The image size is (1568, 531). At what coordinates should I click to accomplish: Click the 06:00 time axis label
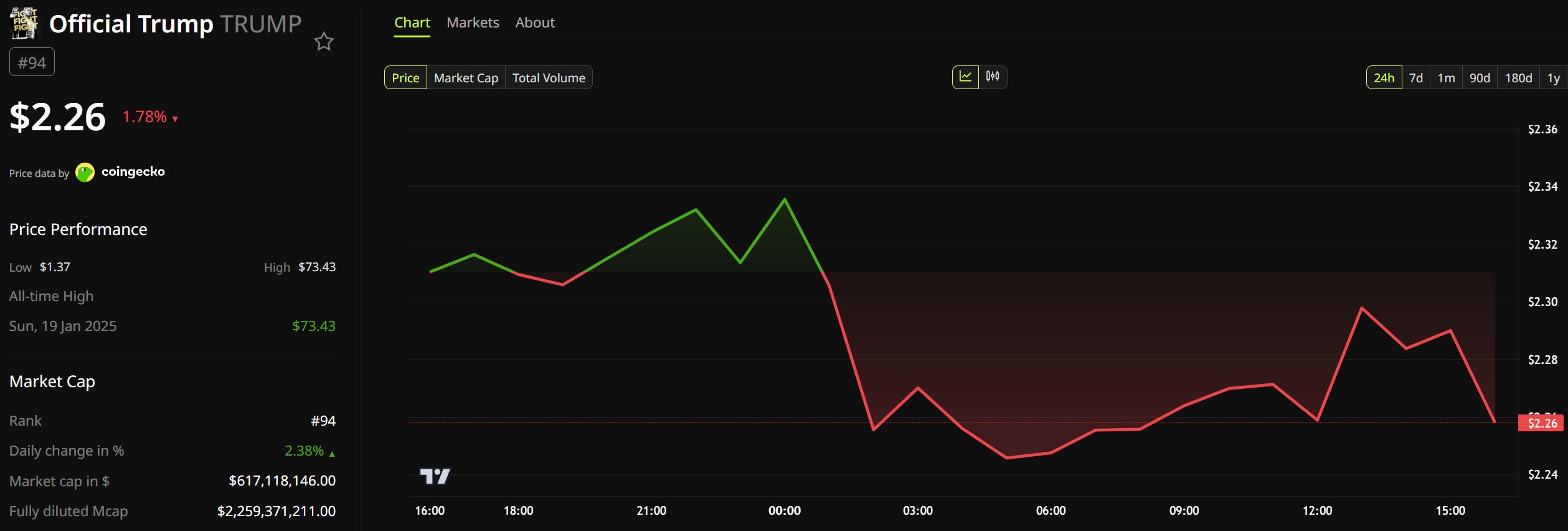point(1051,510)
